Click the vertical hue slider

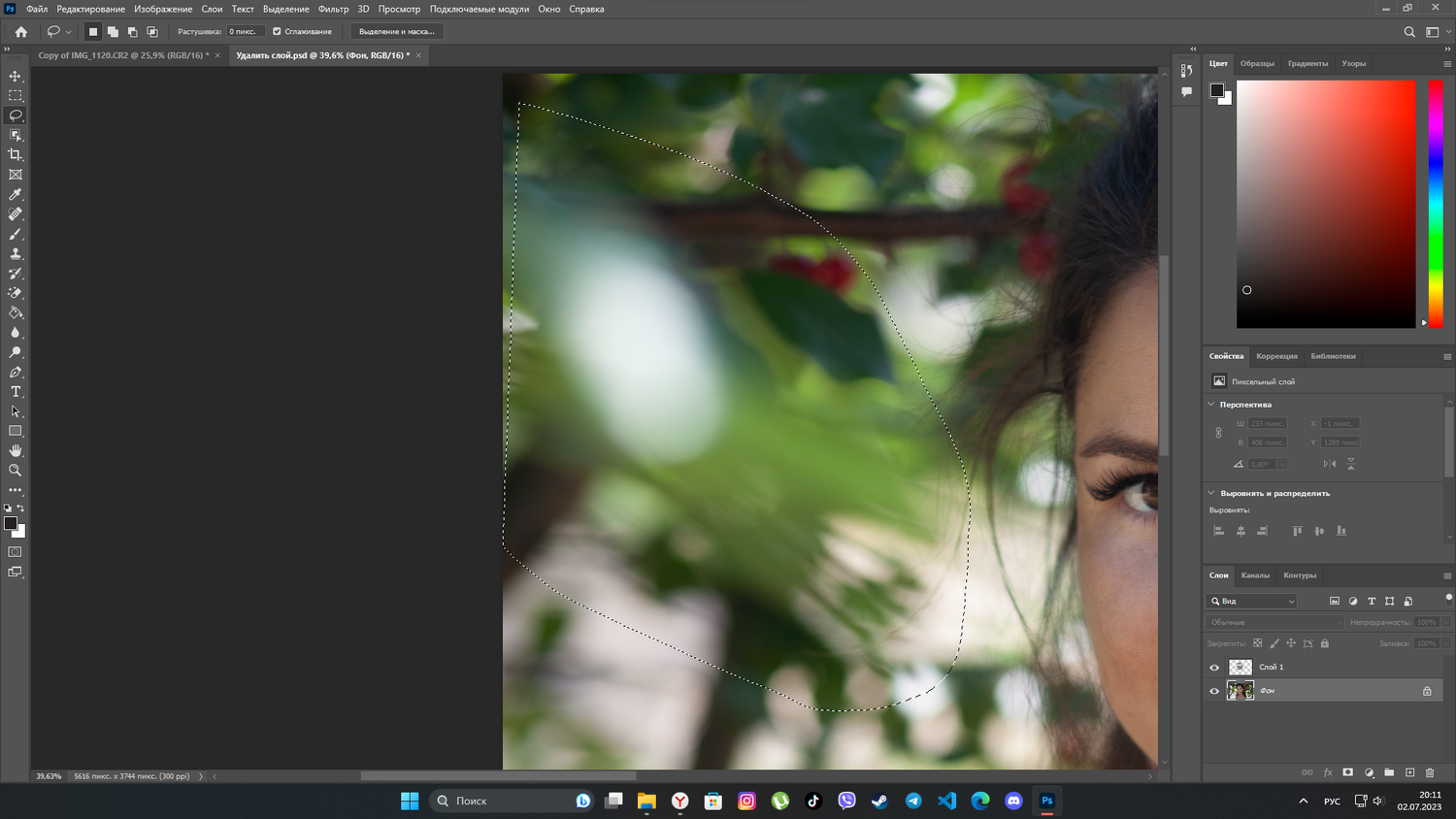click(1436, 204)
